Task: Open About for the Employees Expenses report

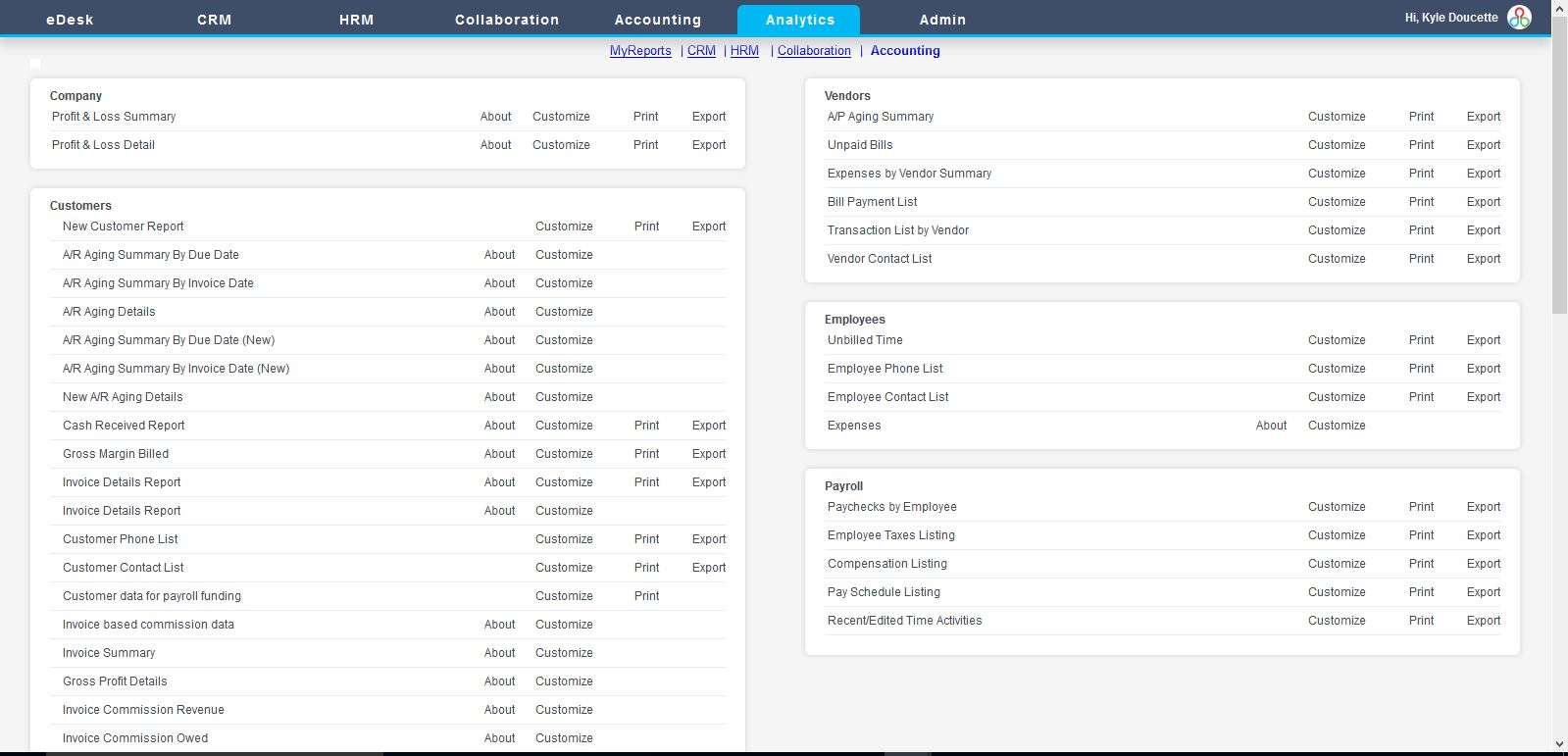Action: coord(1271,426)
